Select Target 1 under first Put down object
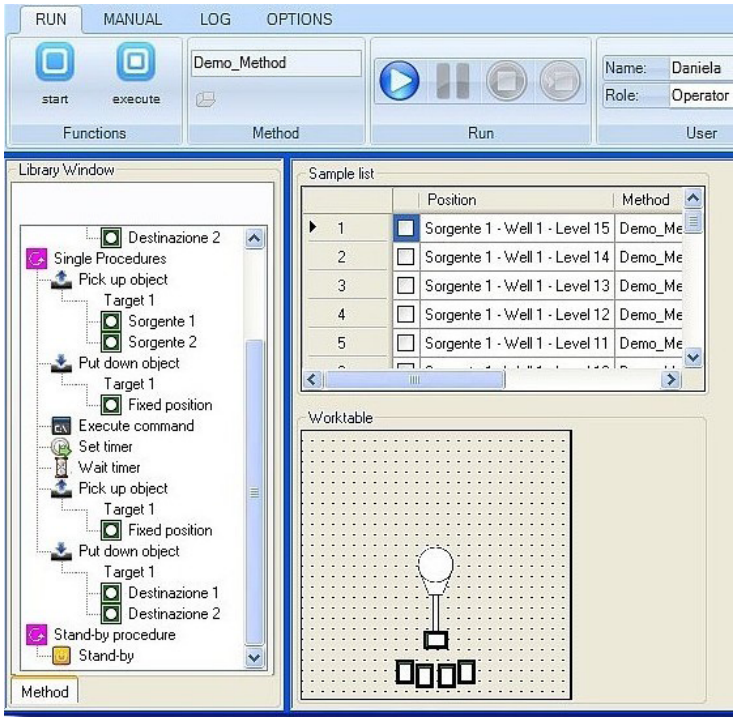743x722 pixels. click(129, 384)
